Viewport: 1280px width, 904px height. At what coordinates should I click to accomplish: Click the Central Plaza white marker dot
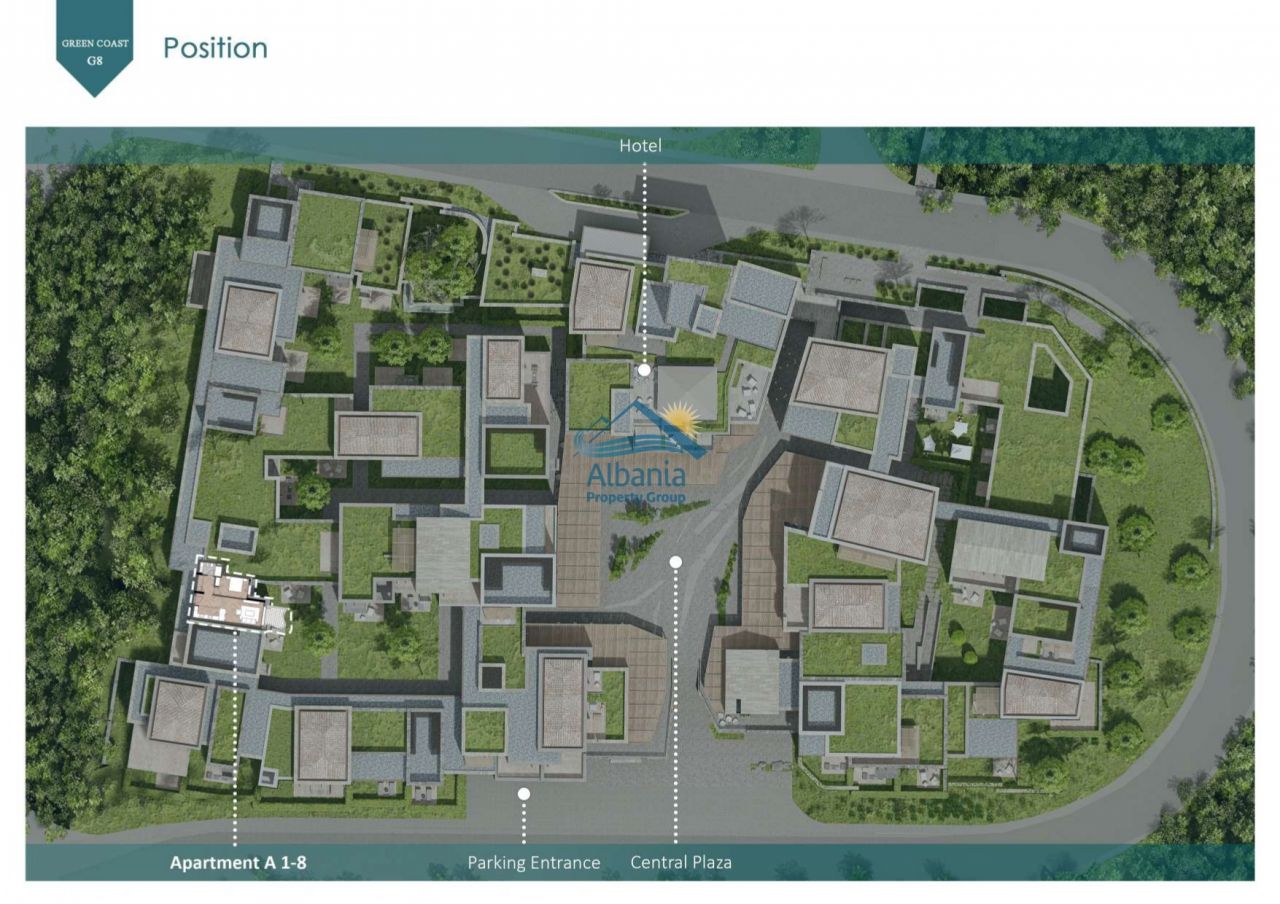click(x=676, y=562)
